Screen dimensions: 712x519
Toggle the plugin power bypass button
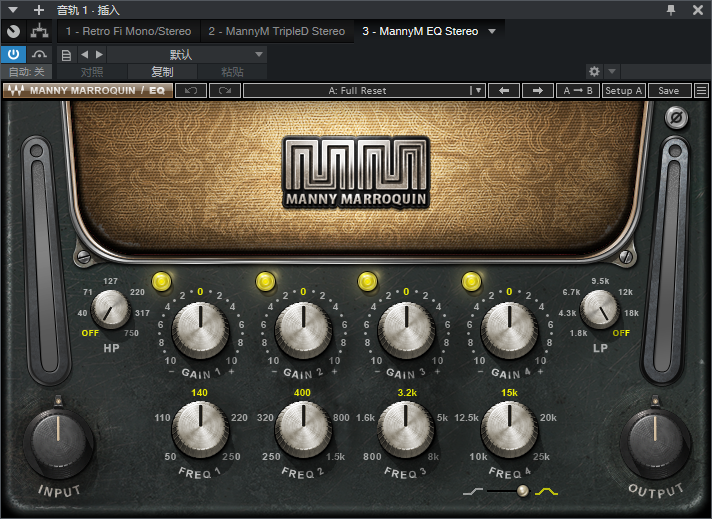pos(13,54)
